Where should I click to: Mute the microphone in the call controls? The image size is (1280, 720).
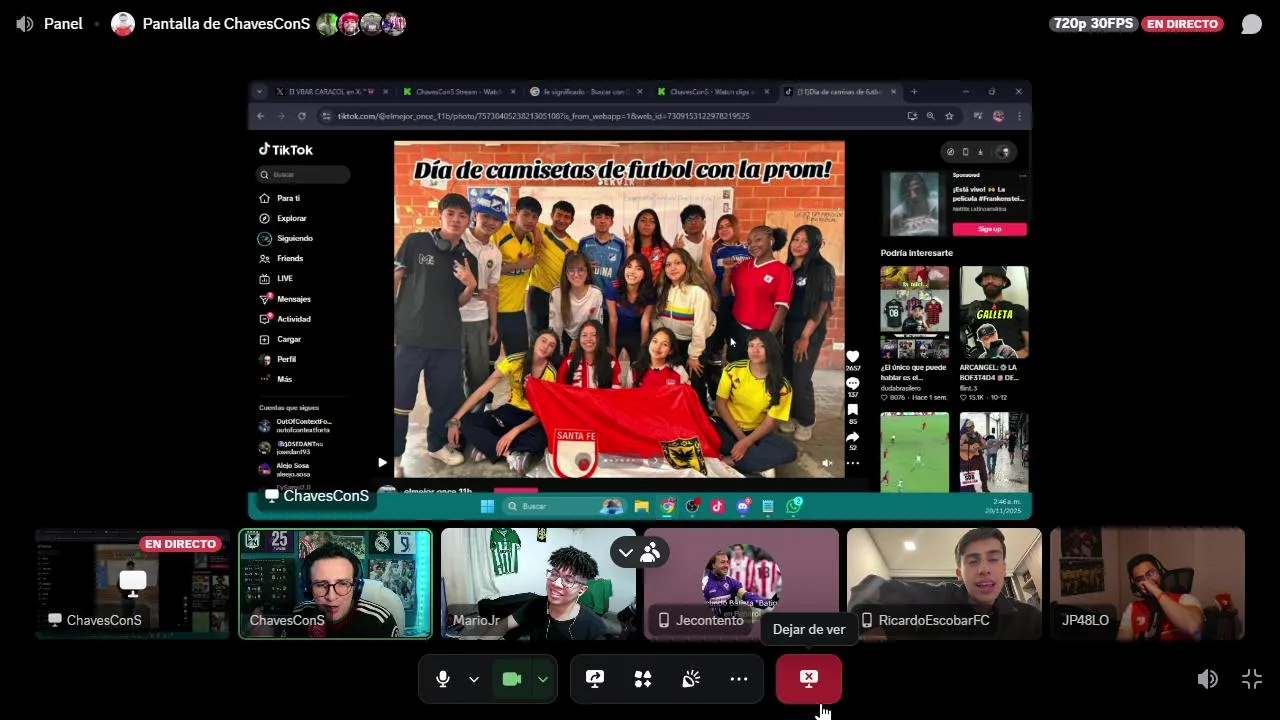(x=443, y=679)
